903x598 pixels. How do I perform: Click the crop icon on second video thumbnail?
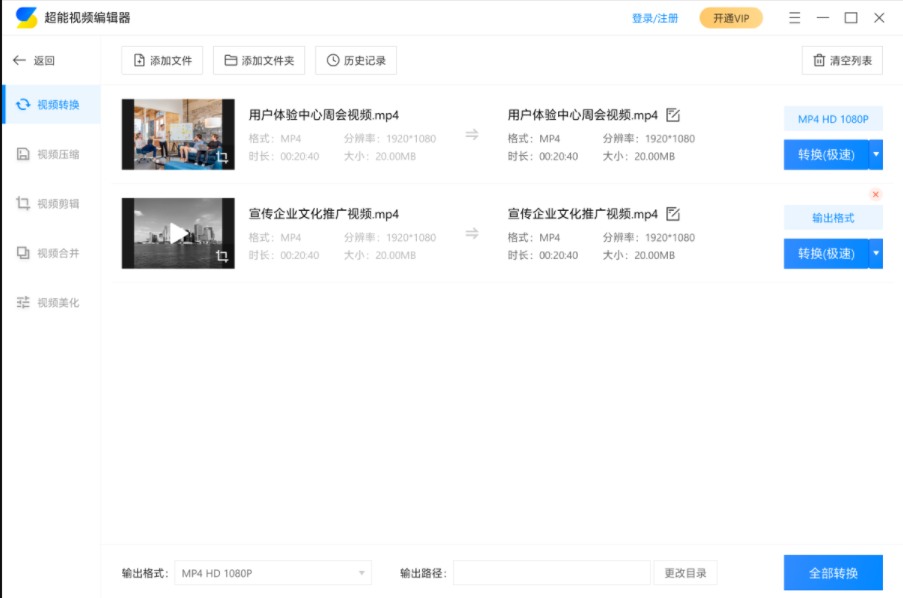click(x=222, y=256)
